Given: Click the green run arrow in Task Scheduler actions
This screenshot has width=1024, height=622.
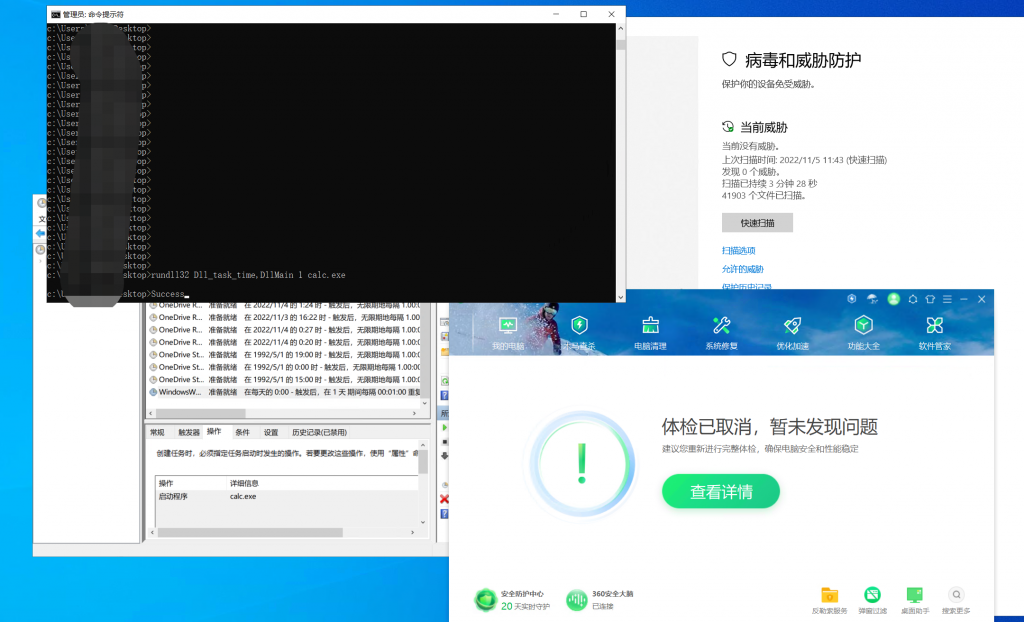Looking at the screenshot, I should coord(445,427).
